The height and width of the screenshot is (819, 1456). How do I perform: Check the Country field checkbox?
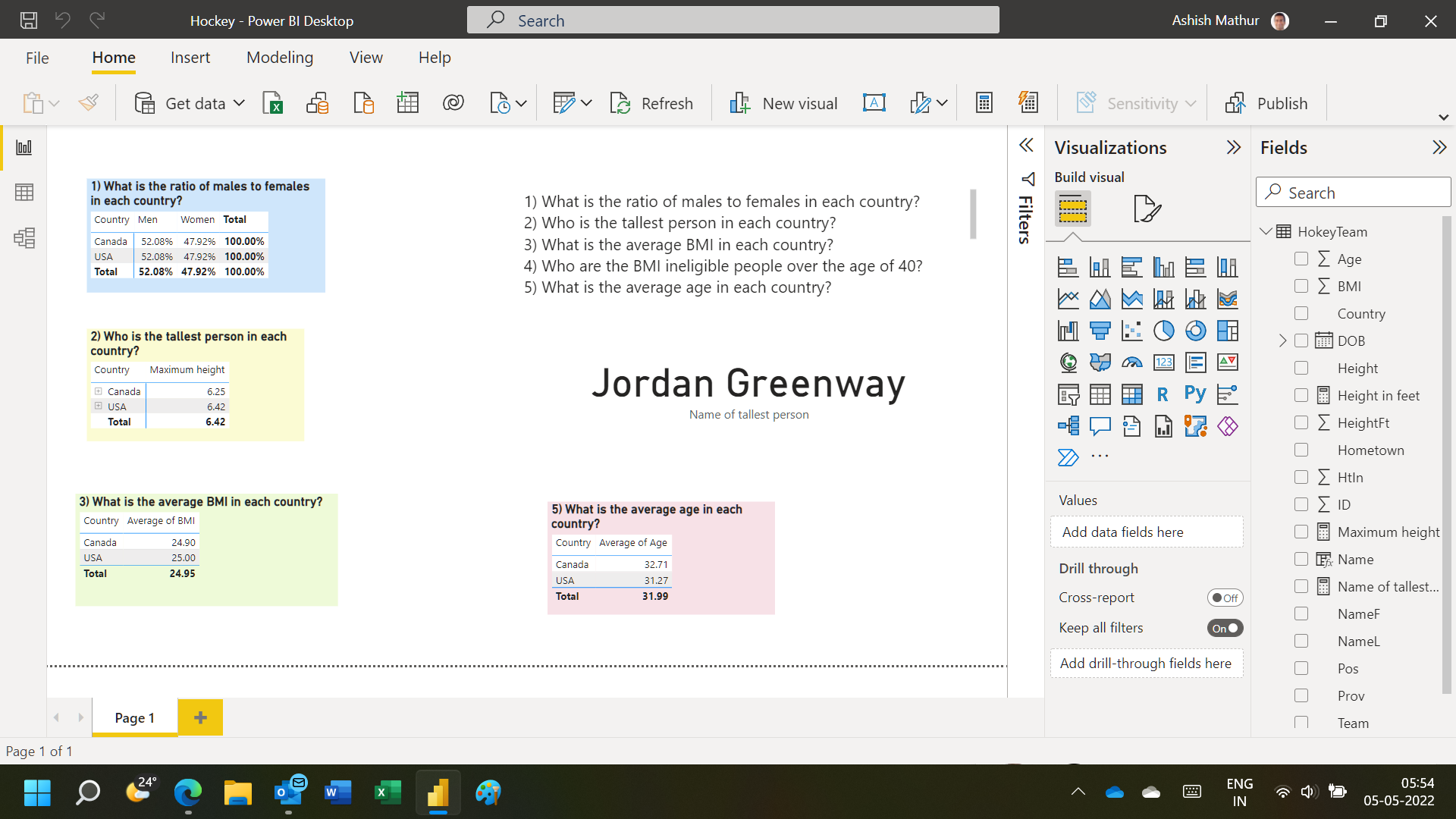pos(1301,313)
